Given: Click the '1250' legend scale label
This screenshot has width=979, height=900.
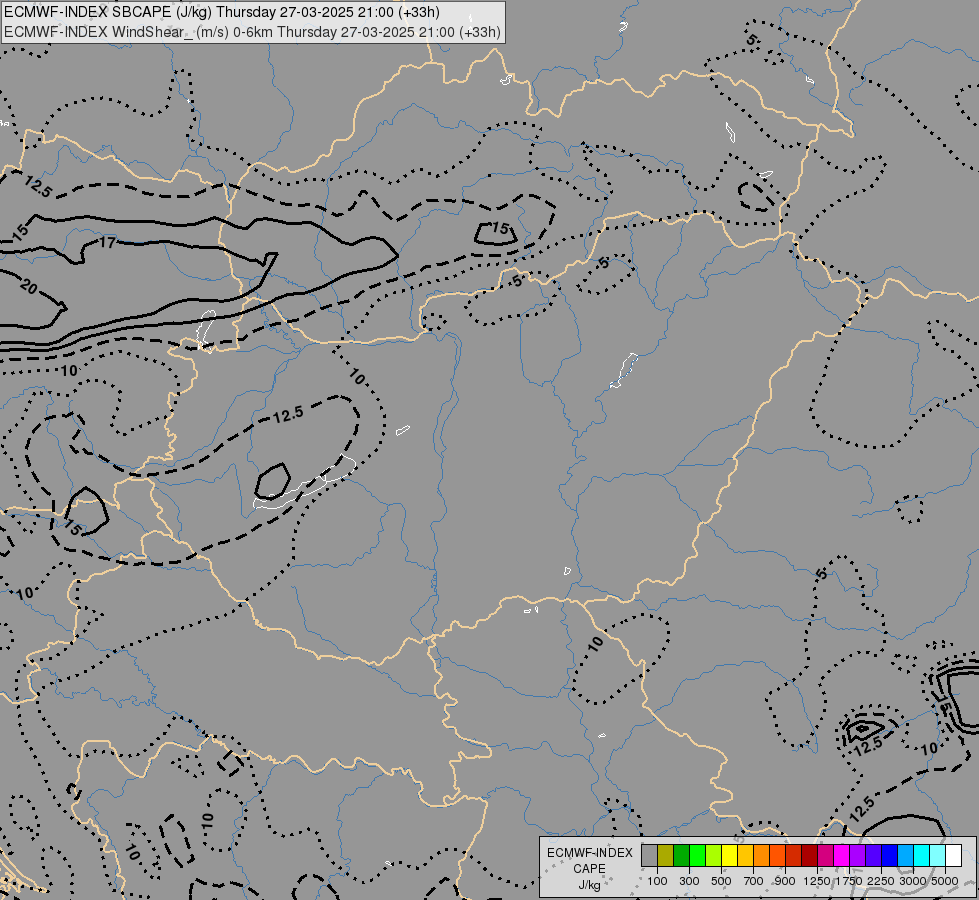Looking at the screenshot, I should [x=817, y=881].
